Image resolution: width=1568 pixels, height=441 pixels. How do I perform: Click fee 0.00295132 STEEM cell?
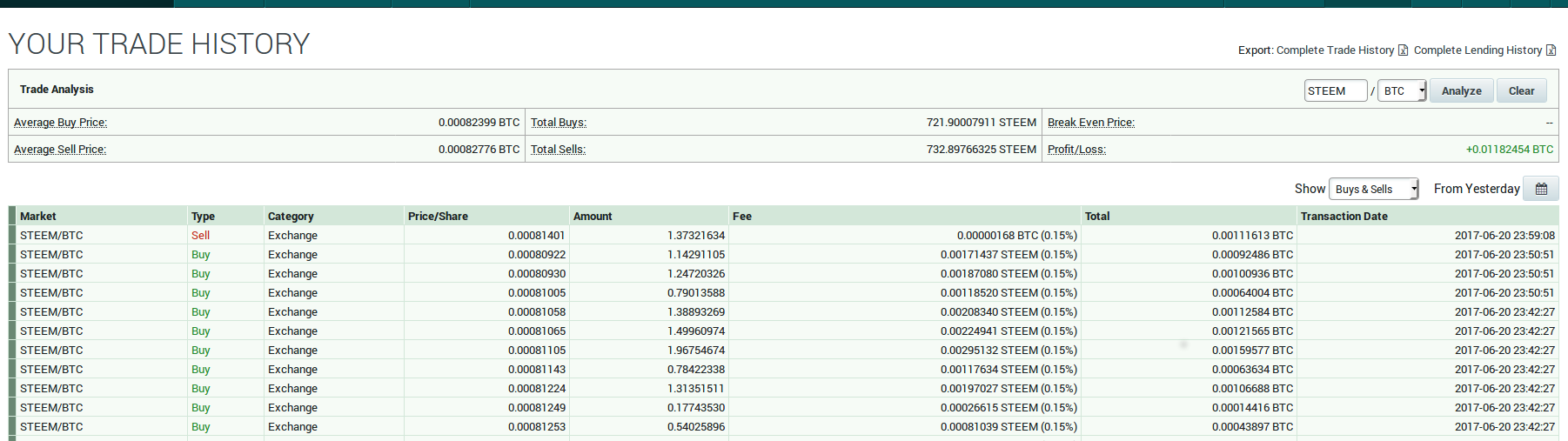tap(1008, 351)
